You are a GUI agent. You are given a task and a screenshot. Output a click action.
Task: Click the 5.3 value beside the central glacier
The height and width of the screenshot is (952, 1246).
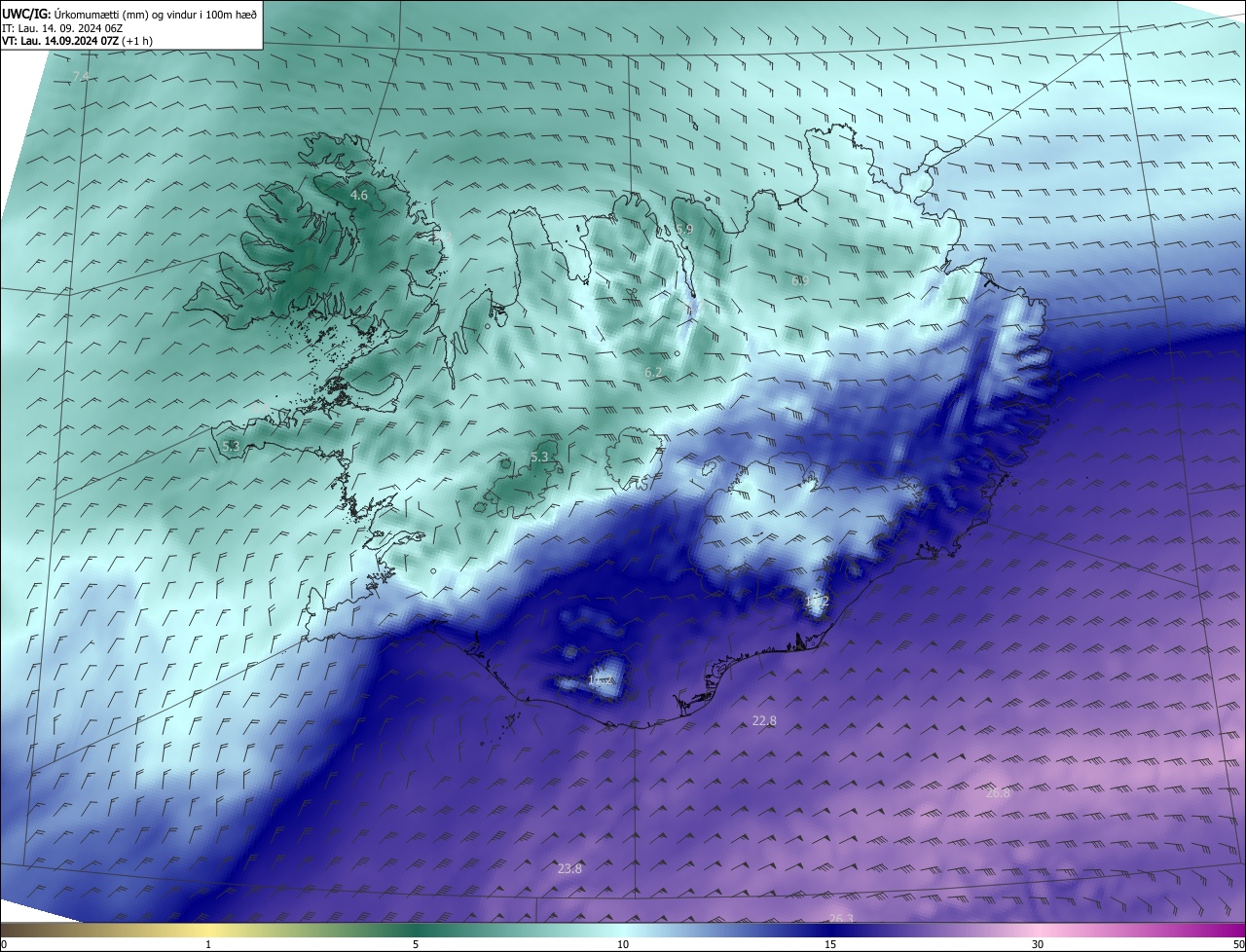[539, 457]
